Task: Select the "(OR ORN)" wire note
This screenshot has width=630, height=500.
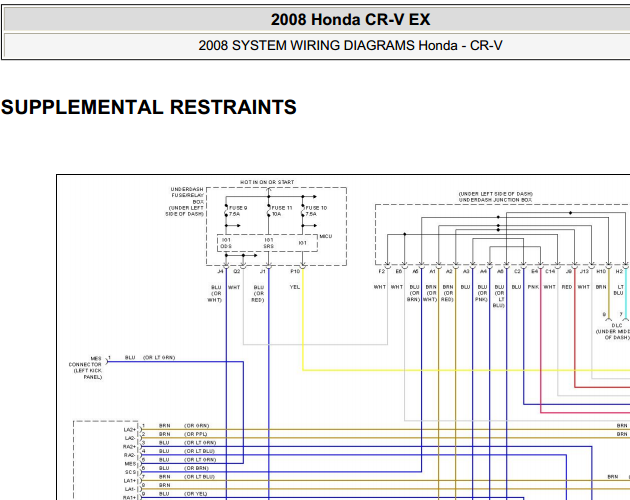Action: [x=196, y=426]
